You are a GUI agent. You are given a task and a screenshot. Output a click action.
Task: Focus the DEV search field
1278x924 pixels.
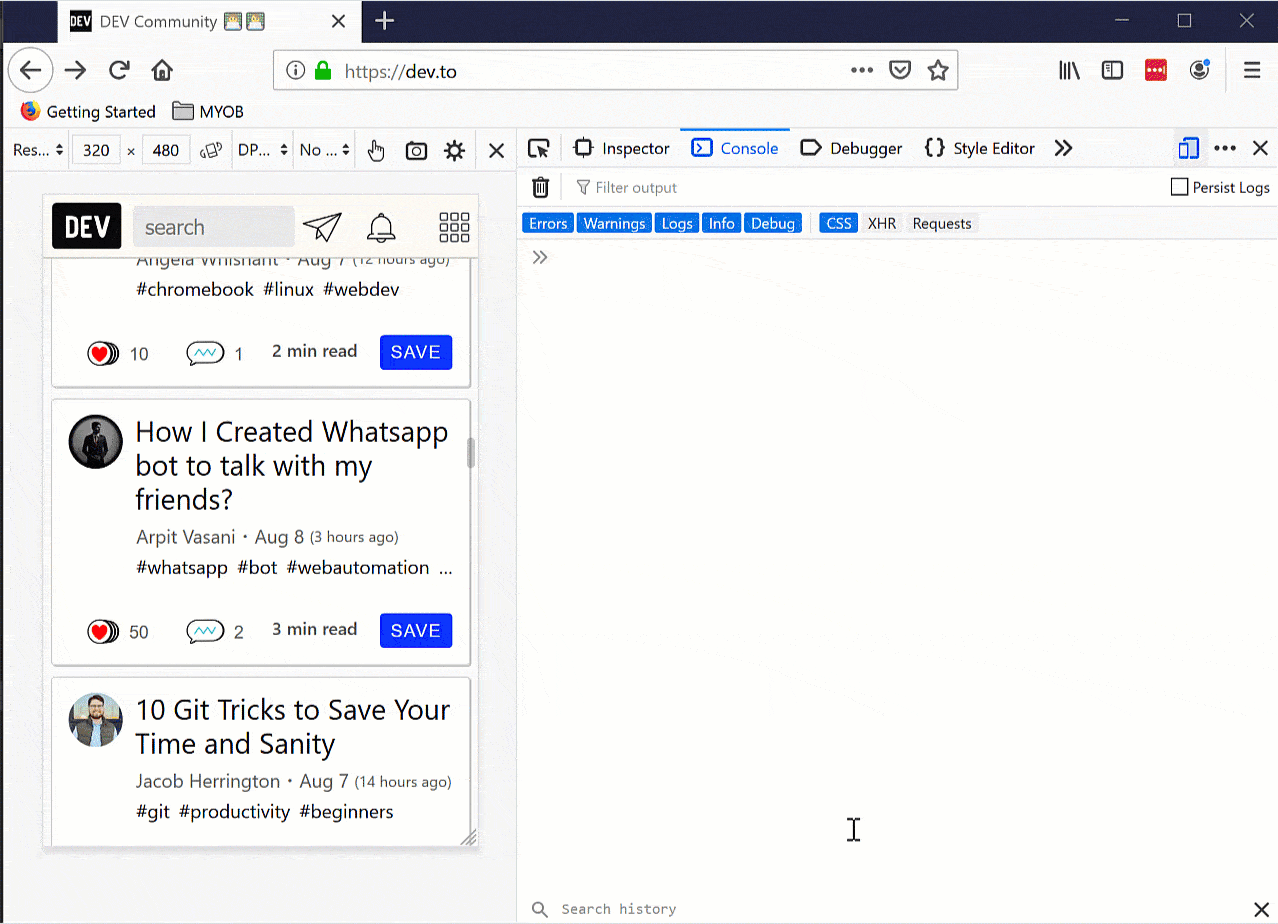point(214,227)
